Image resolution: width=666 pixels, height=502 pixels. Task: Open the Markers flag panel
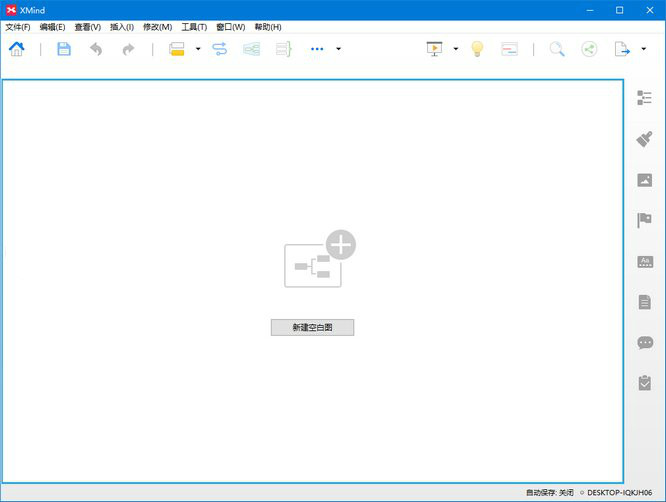pyautogui.click(x=644, y=221)
